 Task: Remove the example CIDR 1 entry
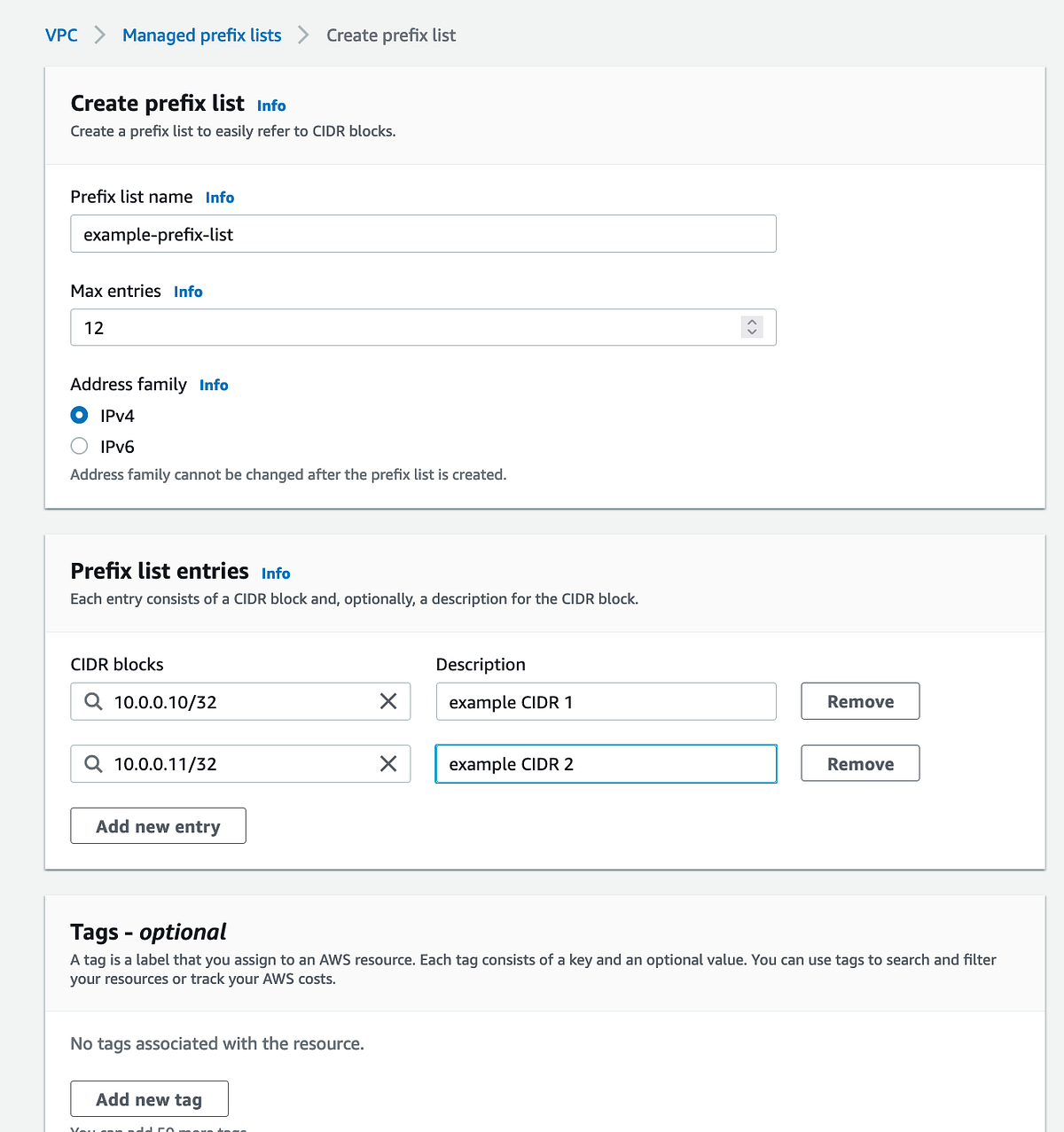click(x=859, y=700)
